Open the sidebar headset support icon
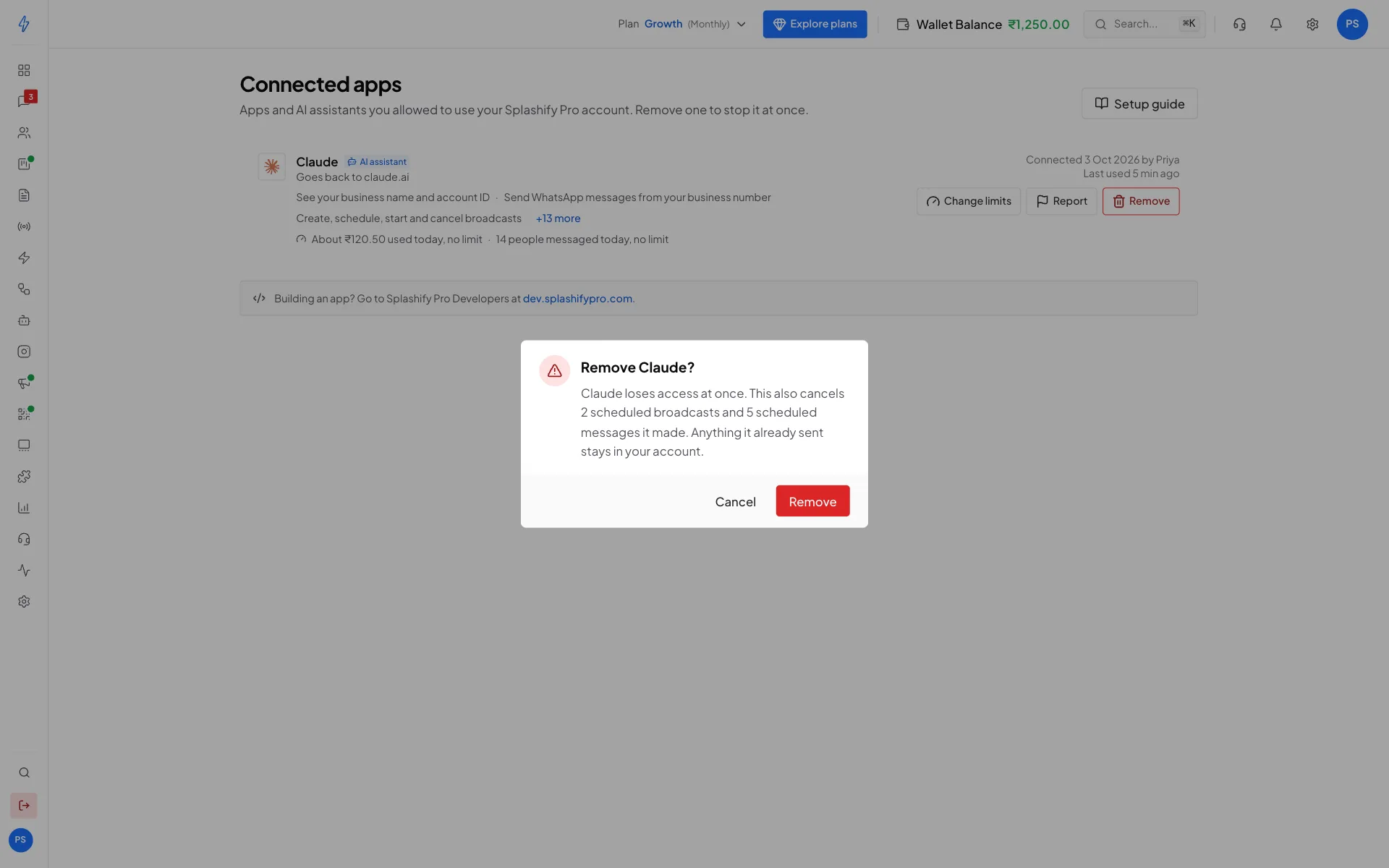This screenshot has height=868, width=1389. click(x=24, y=539)
